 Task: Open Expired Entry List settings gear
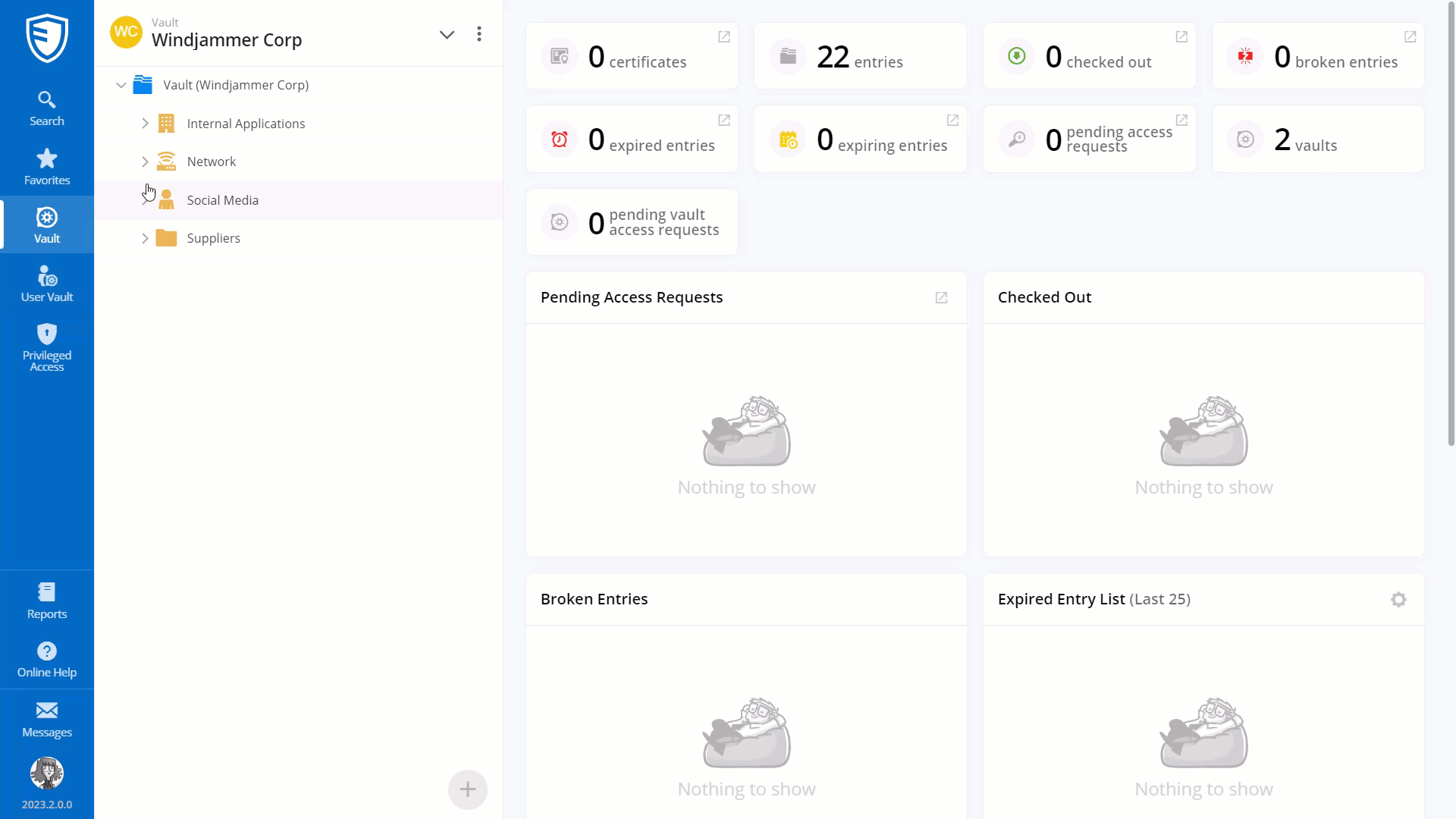[x=1398, y=599]
